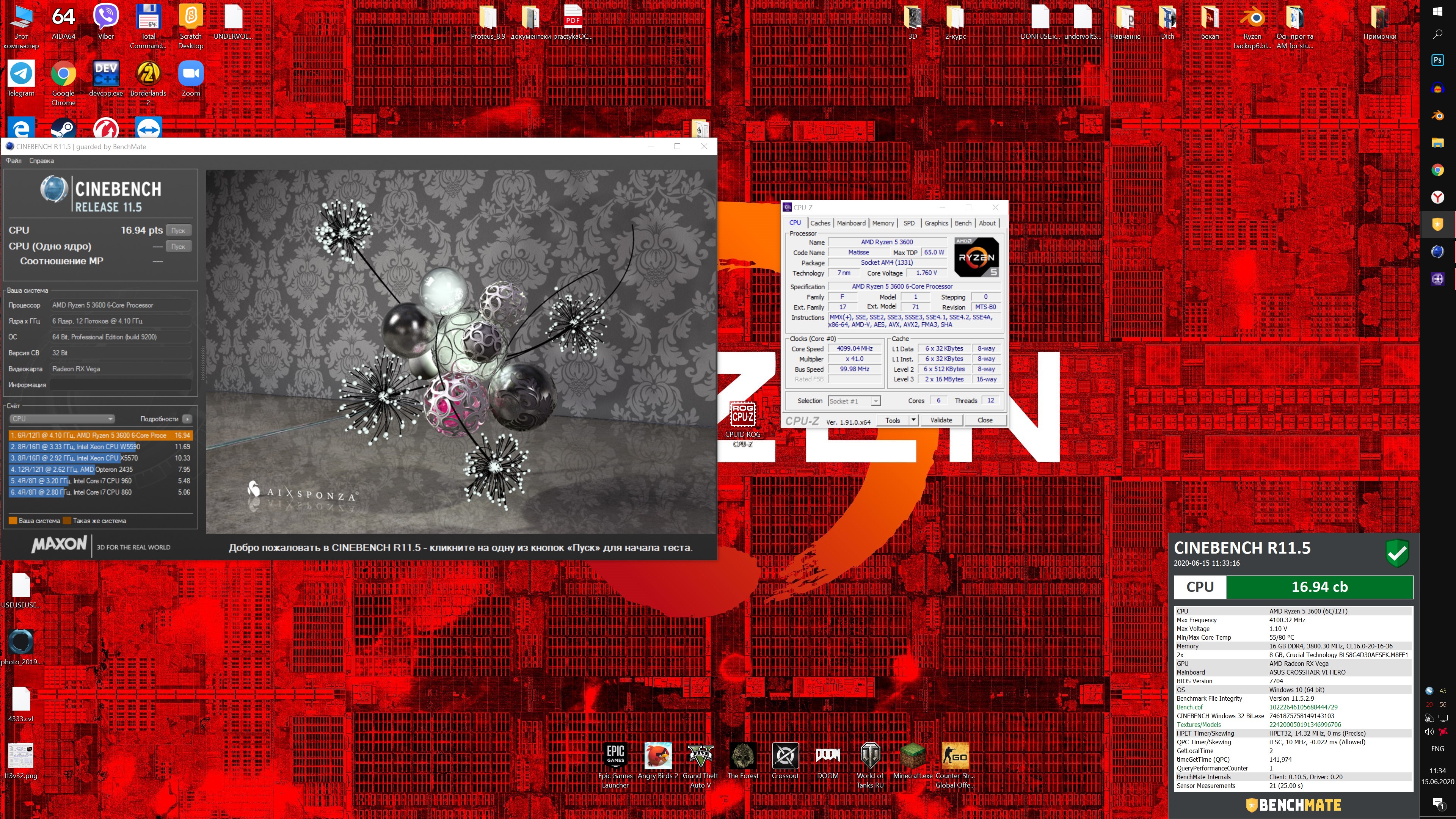Switch to the Mainboard tab in CPU-Z
The width and height of the screenshot is (1456, 819).
851,223
